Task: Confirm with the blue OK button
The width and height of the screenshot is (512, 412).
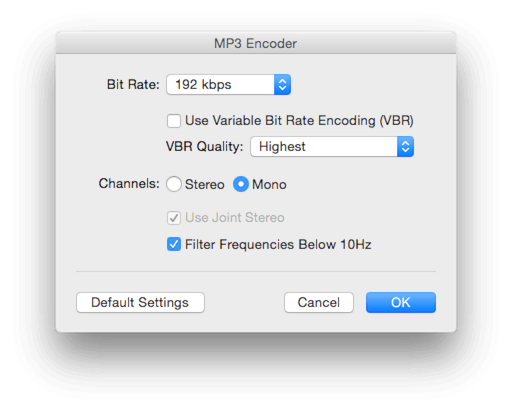Action: tap(401, 303)
